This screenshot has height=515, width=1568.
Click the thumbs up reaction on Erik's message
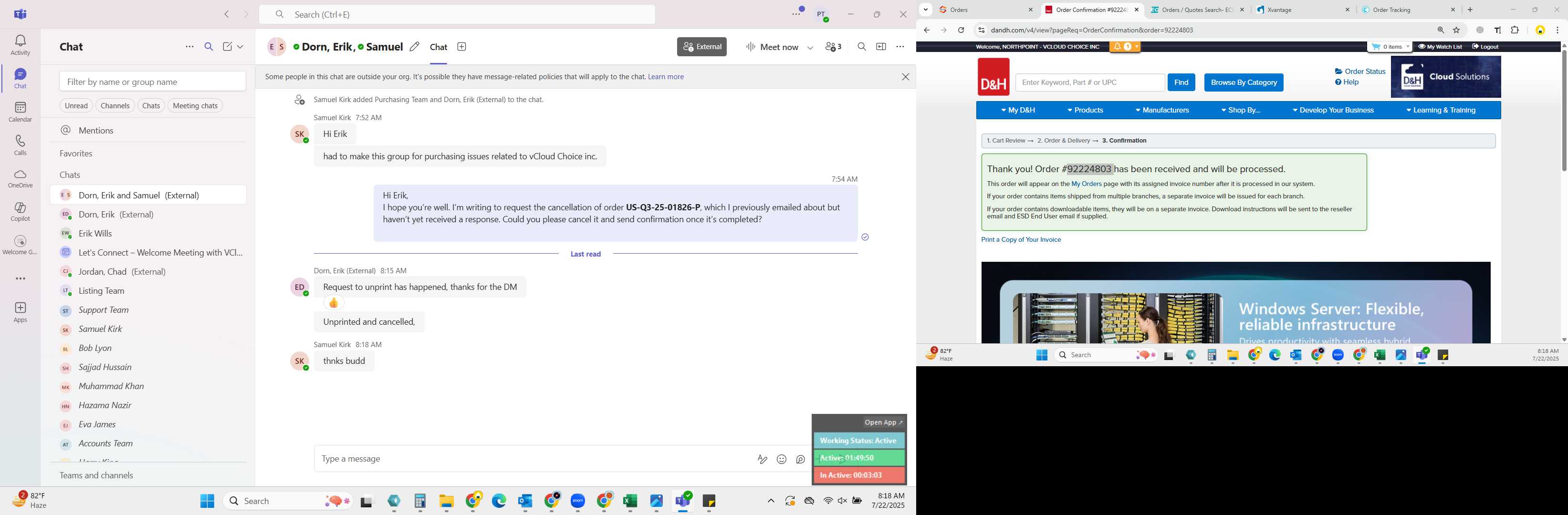[334, 303]
